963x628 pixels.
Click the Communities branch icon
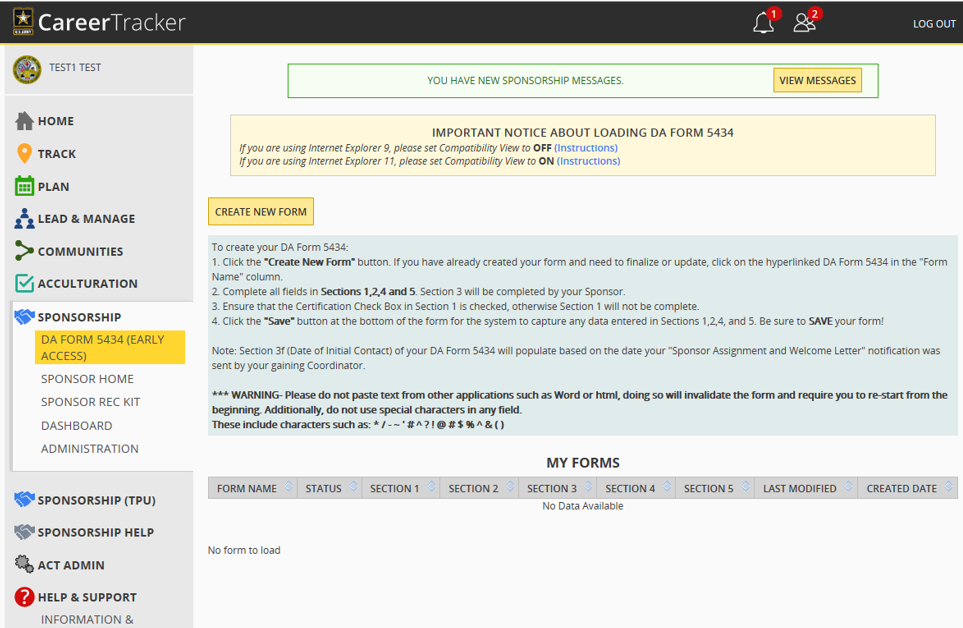point(24,251)
